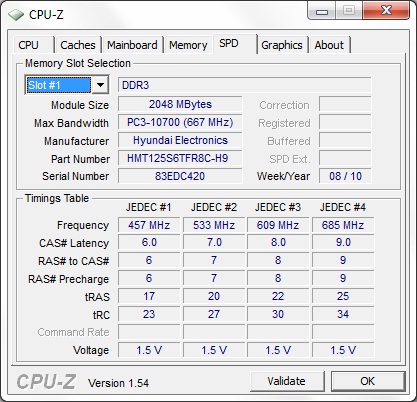Click the PC3-10700 (667 MHz) bandwidth value
The image size is (417, 402).
[180, 122]
